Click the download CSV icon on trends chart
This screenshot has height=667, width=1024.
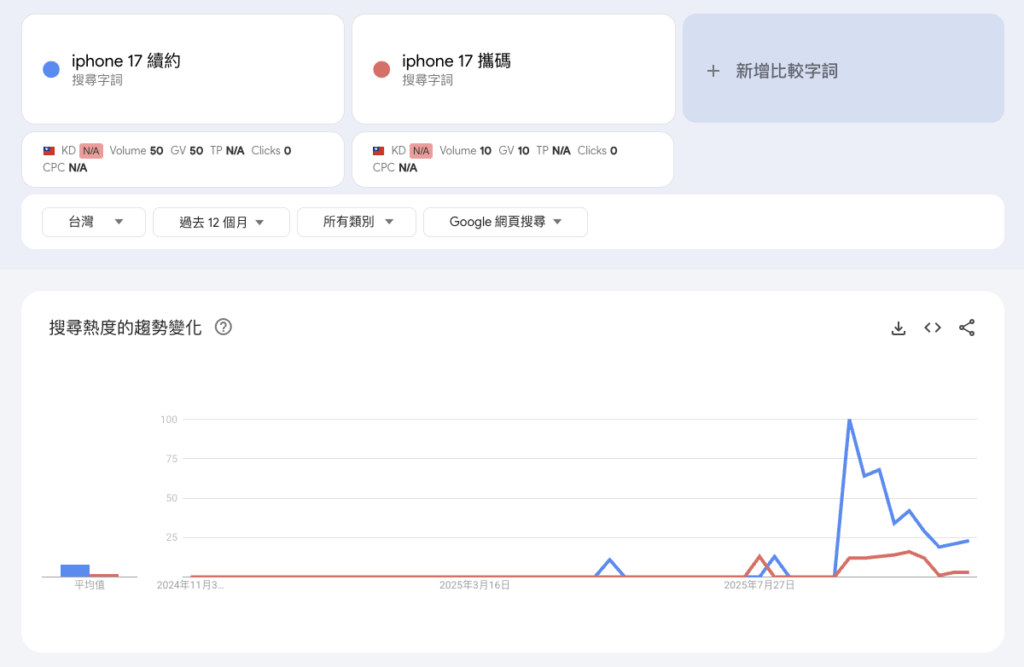point(898,327)
